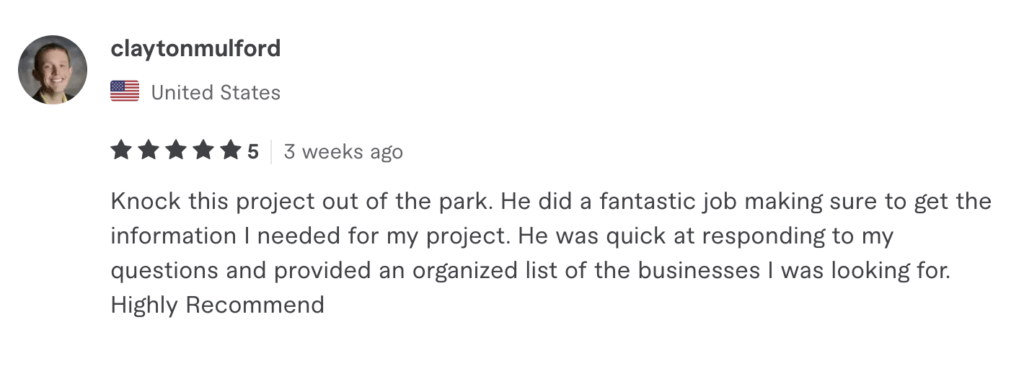This screenshot has width=1024, height=366.
Task: Click the second rating star
Action: (x=149, y=151)
